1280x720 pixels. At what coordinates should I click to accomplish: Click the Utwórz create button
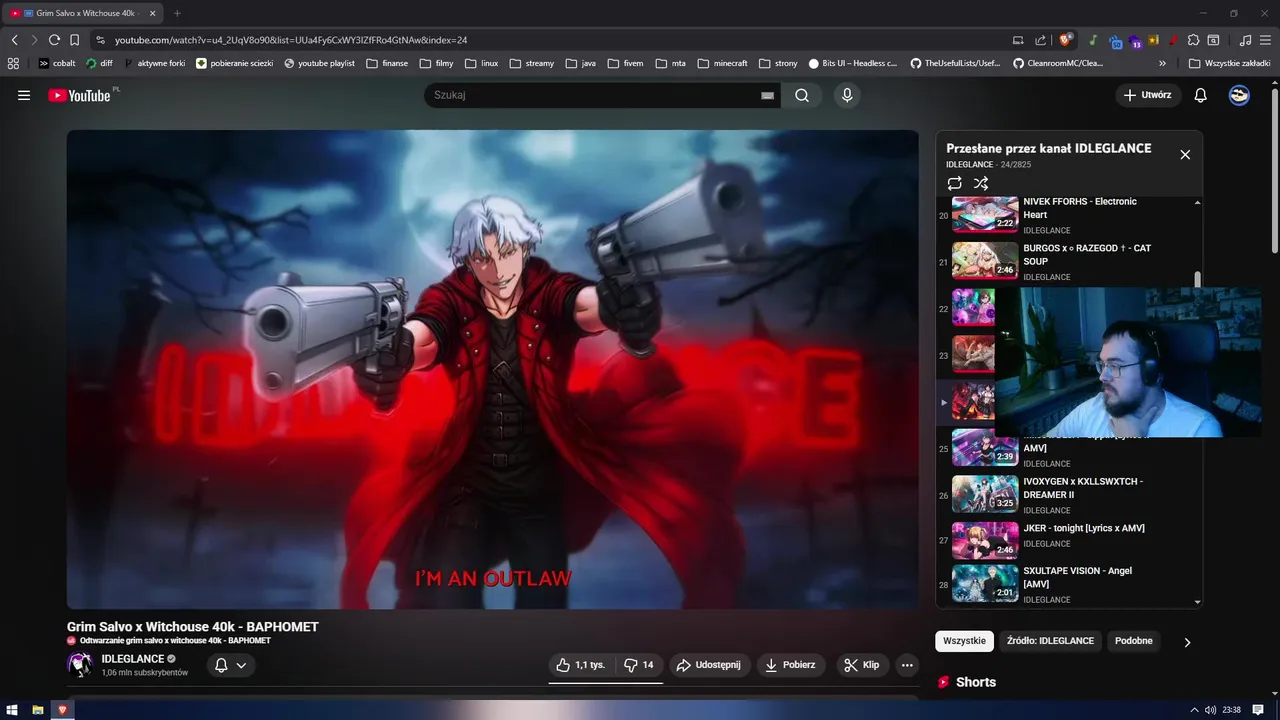pos(1148,95)
